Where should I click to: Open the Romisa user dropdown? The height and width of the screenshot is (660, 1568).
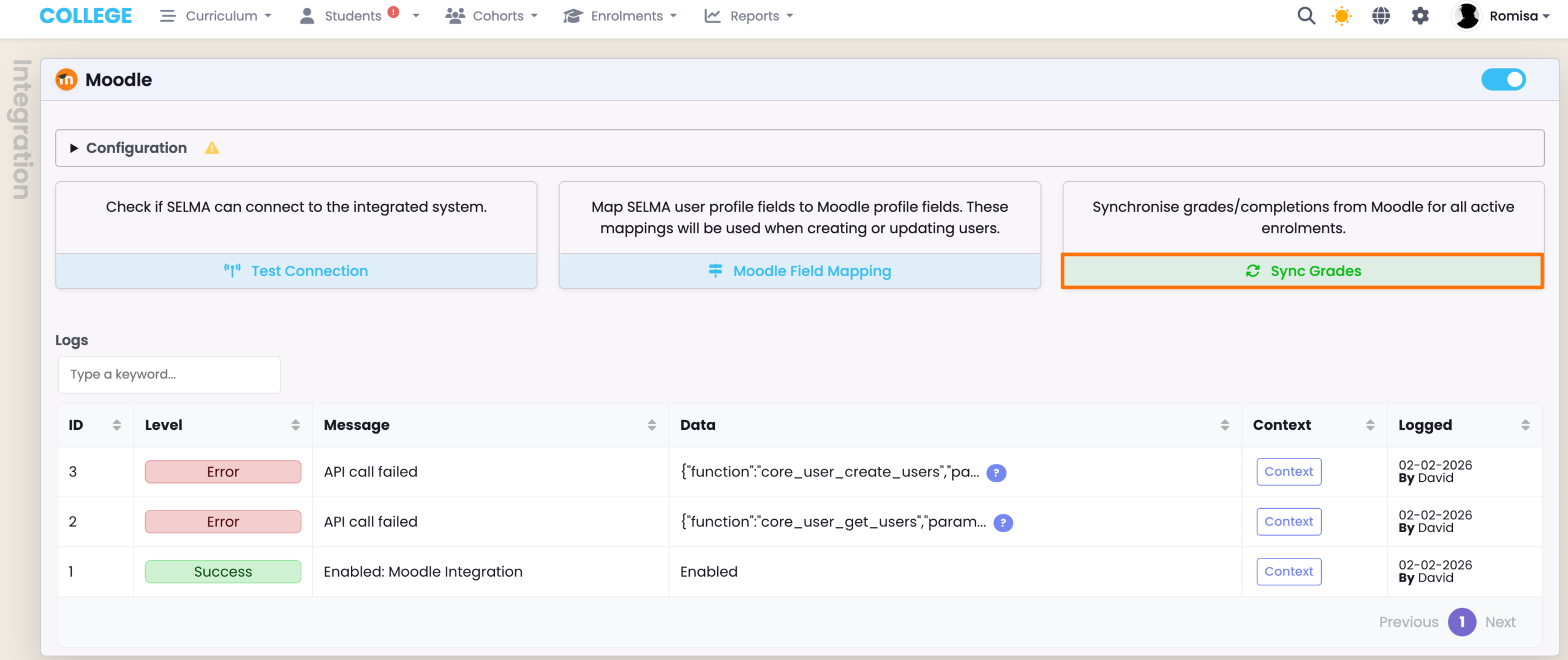tap(1513, 16)
